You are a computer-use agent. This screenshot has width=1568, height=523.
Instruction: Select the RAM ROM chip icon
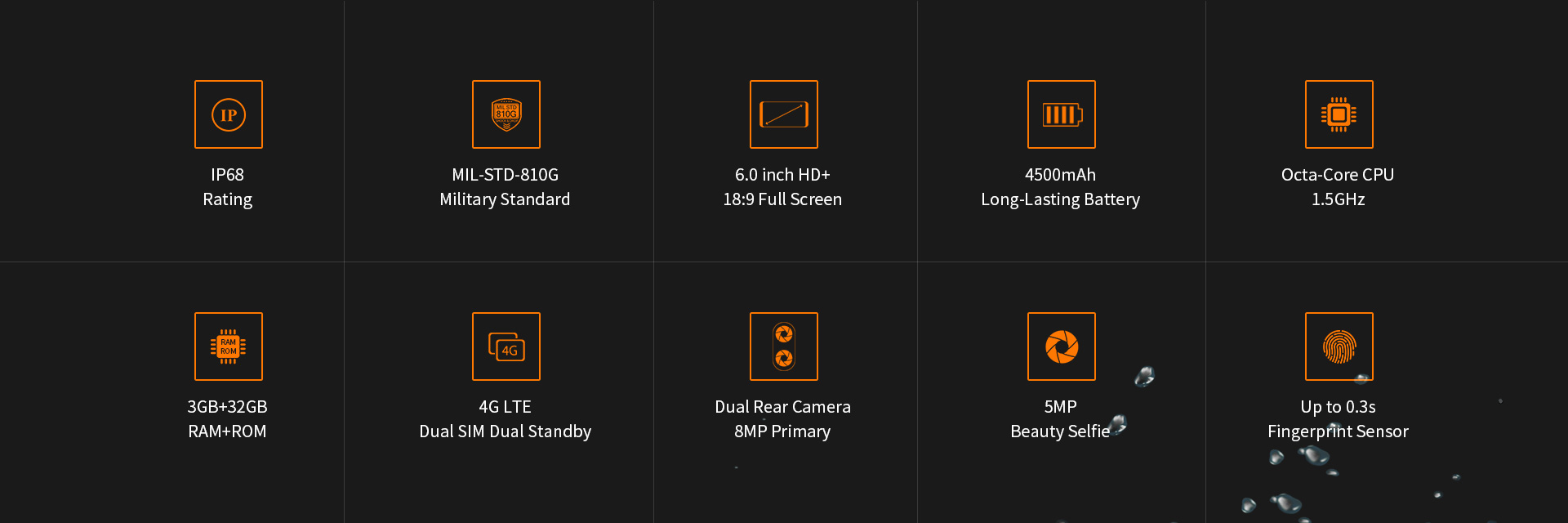(x=229, y=346)
